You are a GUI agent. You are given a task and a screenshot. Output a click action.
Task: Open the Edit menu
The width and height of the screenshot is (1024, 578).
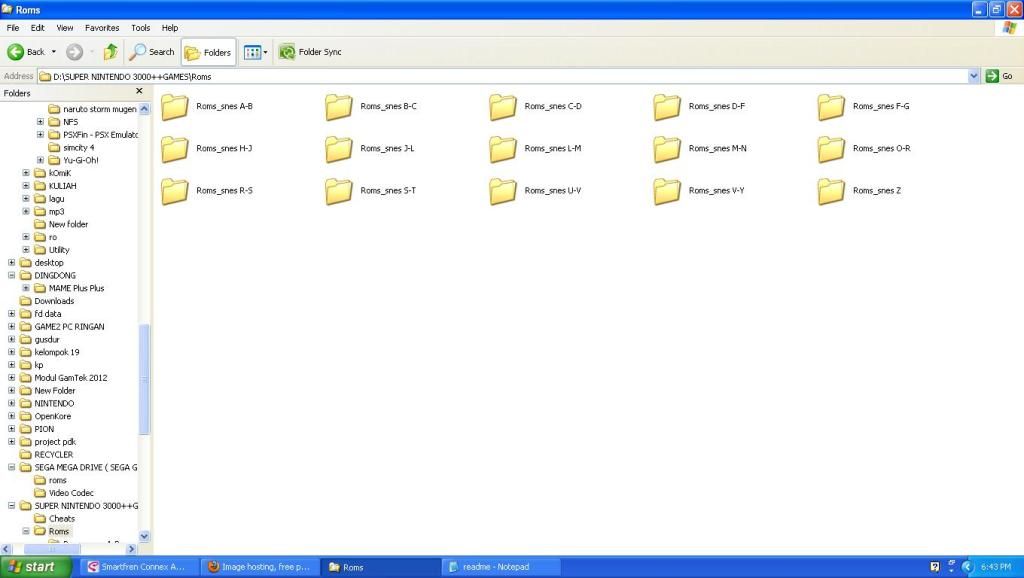point(38,28)
